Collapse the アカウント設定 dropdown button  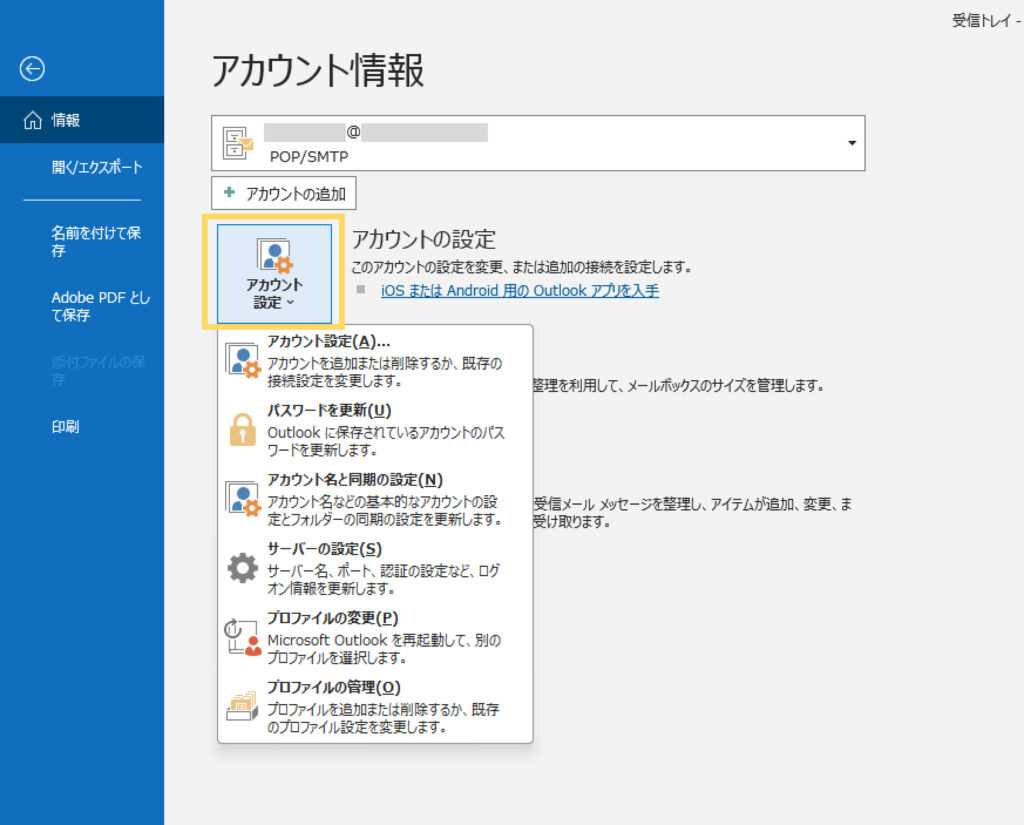click(274, 274)
